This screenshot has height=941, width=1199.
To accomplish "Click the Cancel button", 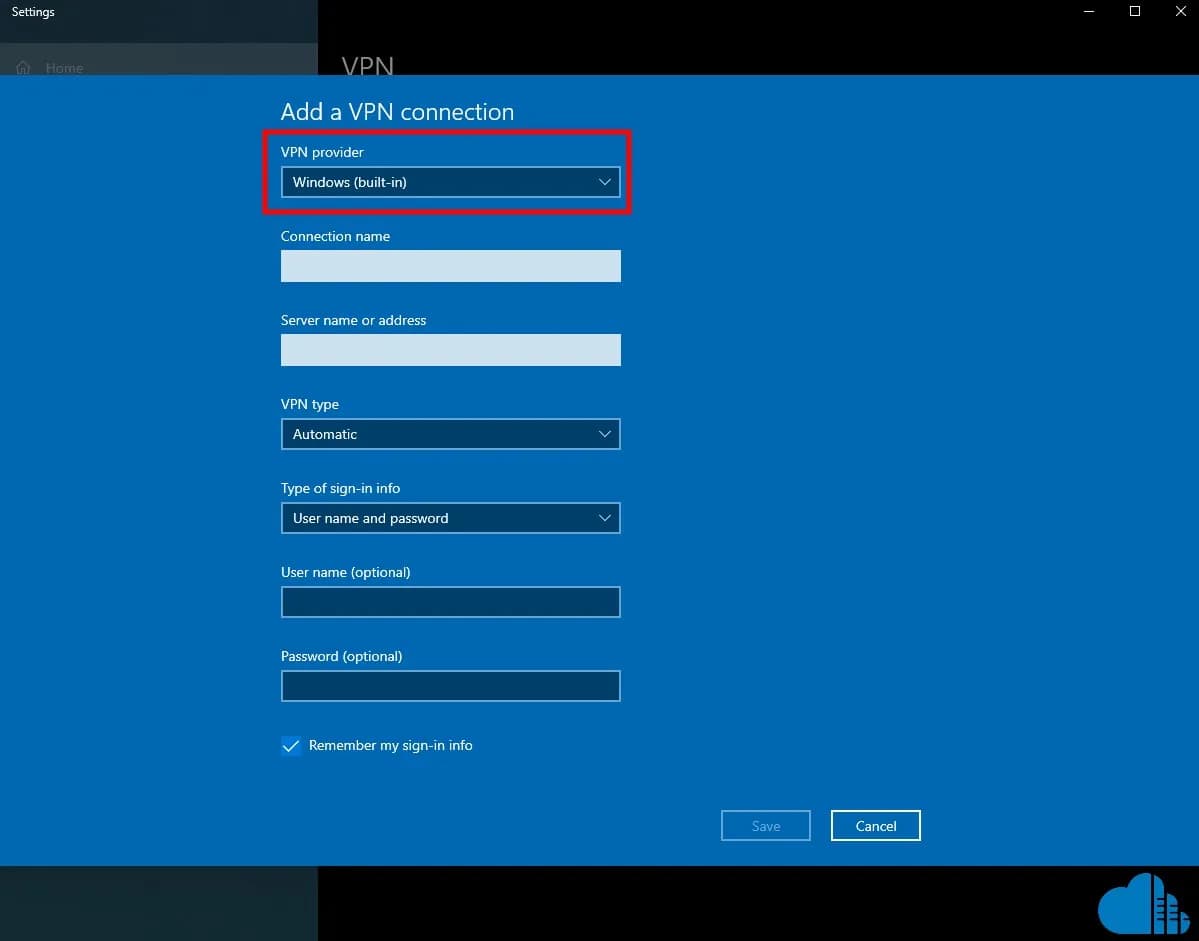I will [x=876, y=826].
